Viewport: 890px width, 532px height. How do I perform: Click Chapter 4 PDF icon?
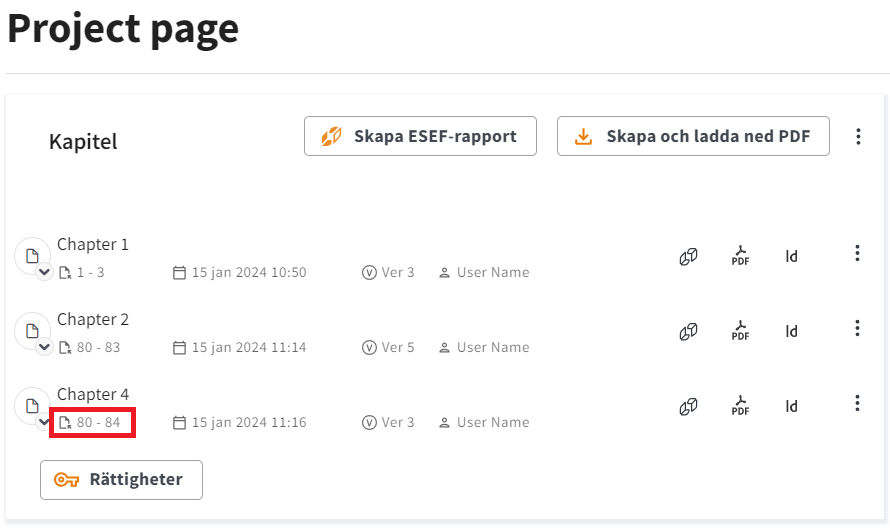740,406
